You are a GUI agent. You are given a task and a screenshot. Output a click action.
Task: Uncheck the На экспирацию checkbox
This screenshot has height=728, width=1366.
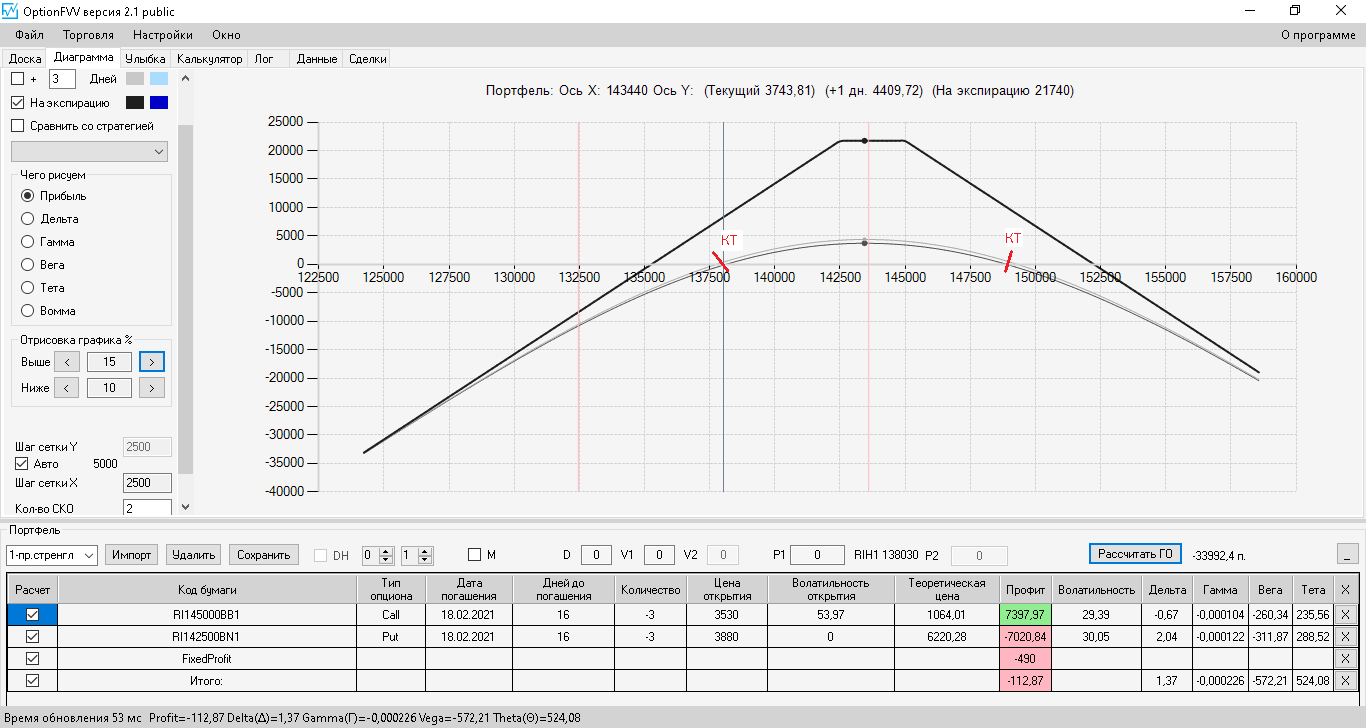tap(17, 102)
